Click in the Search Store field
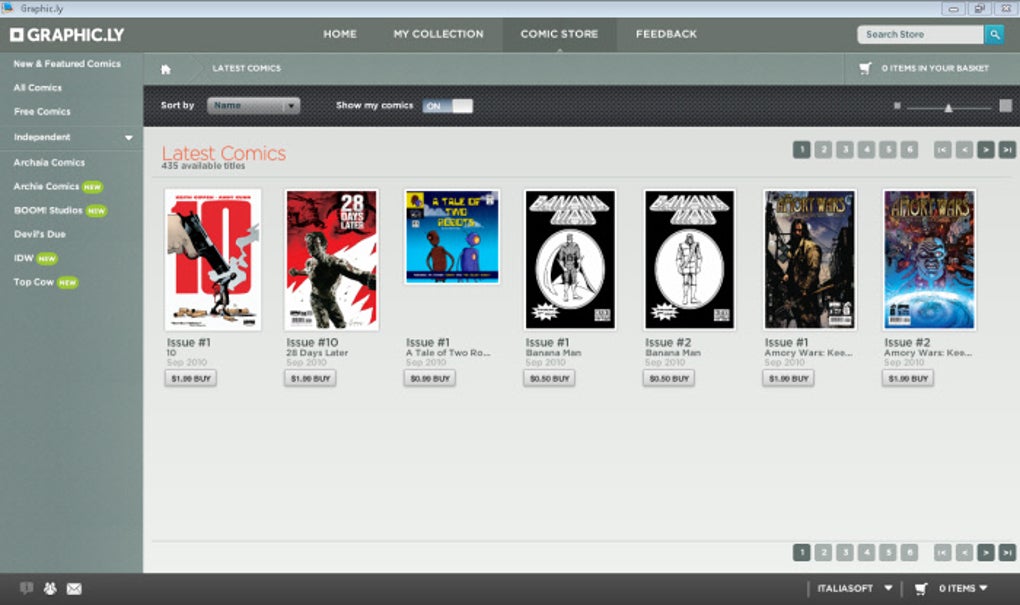This screenshot has width=1020, height=605. (x=920, y=34)
